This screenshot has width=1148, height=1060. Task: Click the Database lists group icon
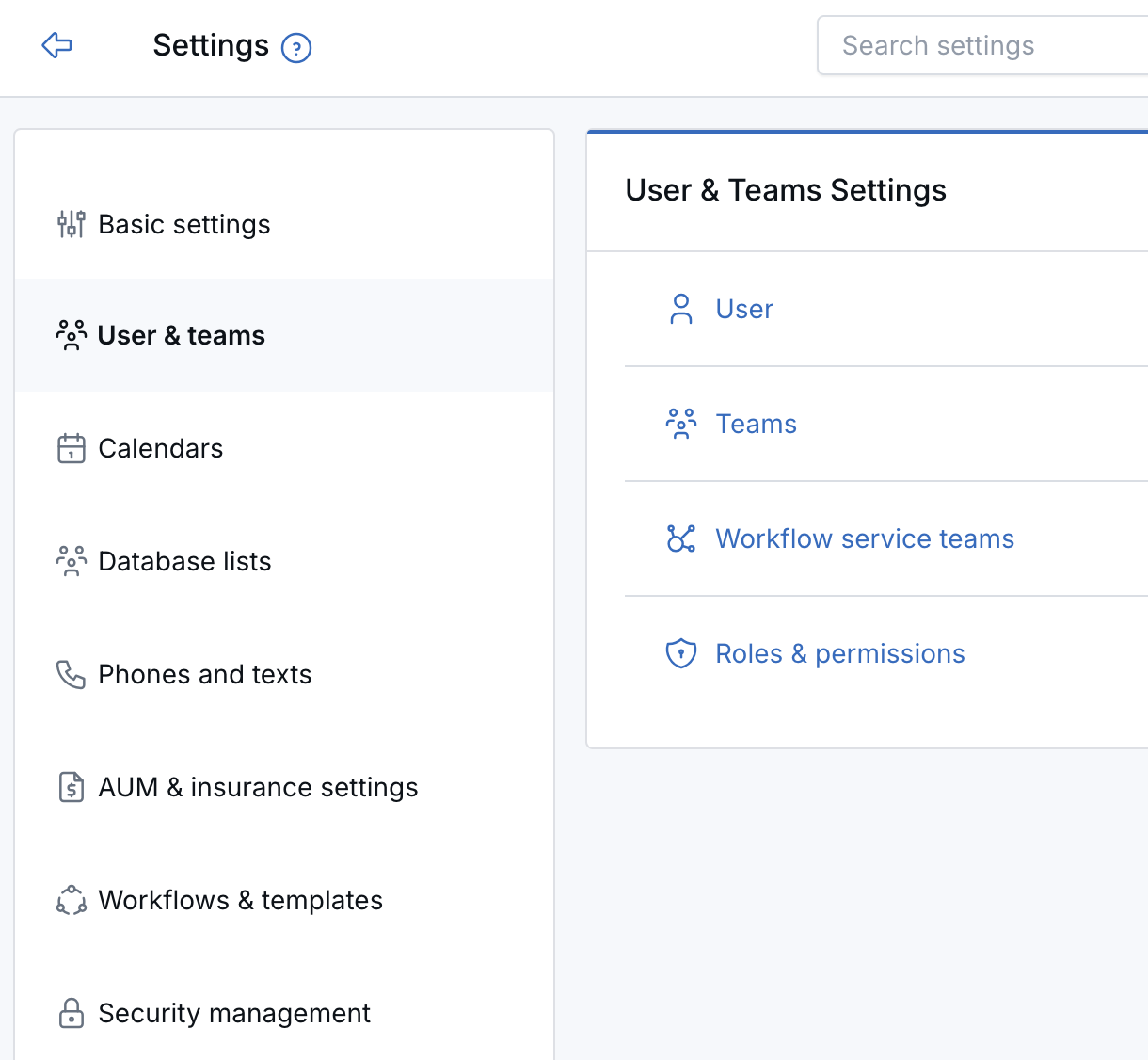72,561
